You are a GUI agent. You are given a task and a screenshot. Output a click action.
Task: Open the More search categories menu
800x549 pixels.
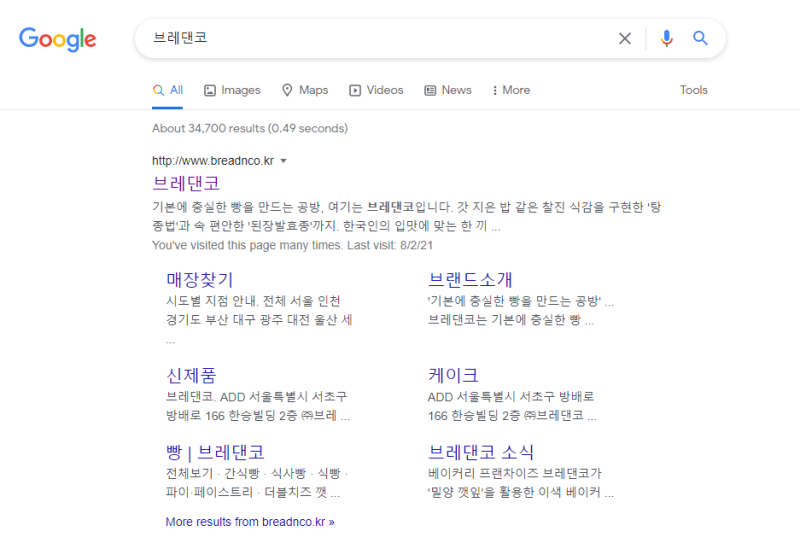pyautogui.click(x=511, y=90)
